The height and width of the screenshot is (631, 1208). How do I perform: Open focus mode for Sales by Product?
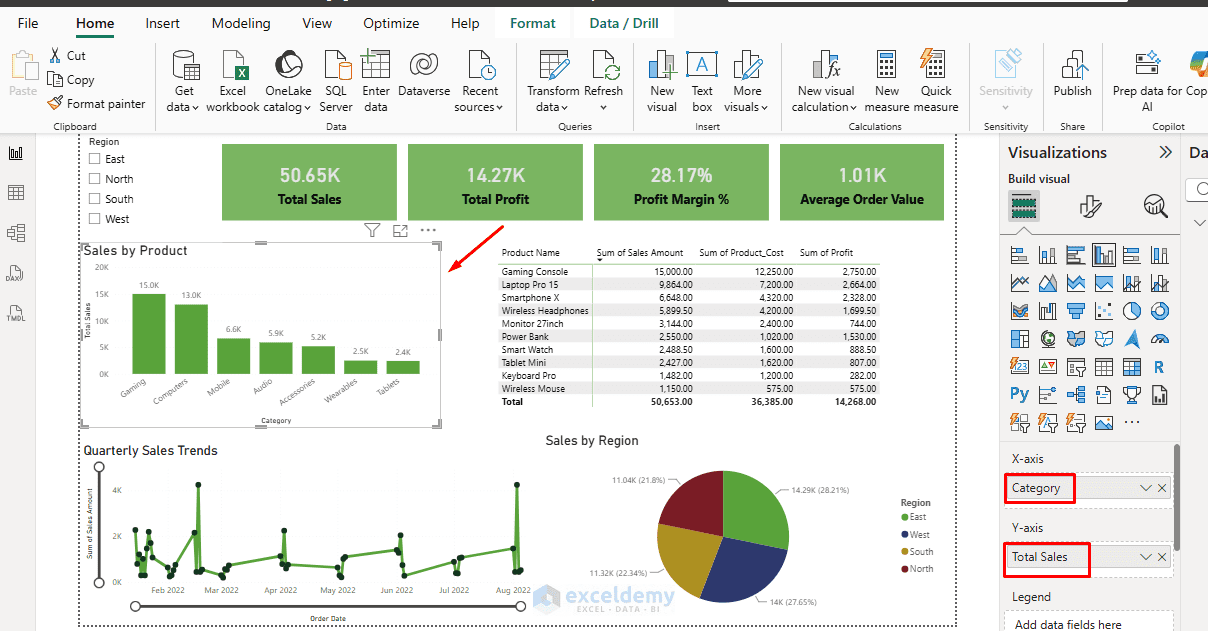[401, 231]
